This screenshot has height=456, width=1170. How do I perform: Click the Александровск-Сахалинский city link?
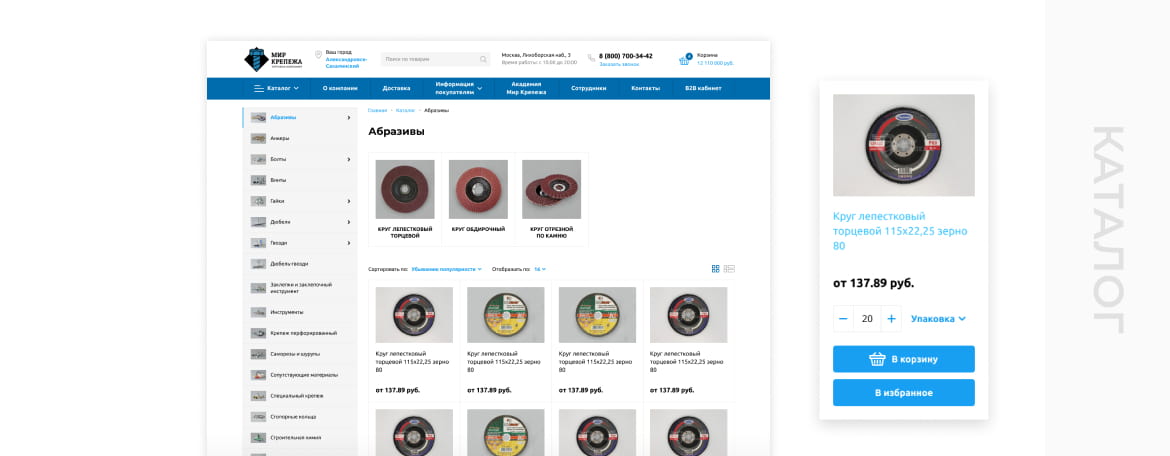345,63
